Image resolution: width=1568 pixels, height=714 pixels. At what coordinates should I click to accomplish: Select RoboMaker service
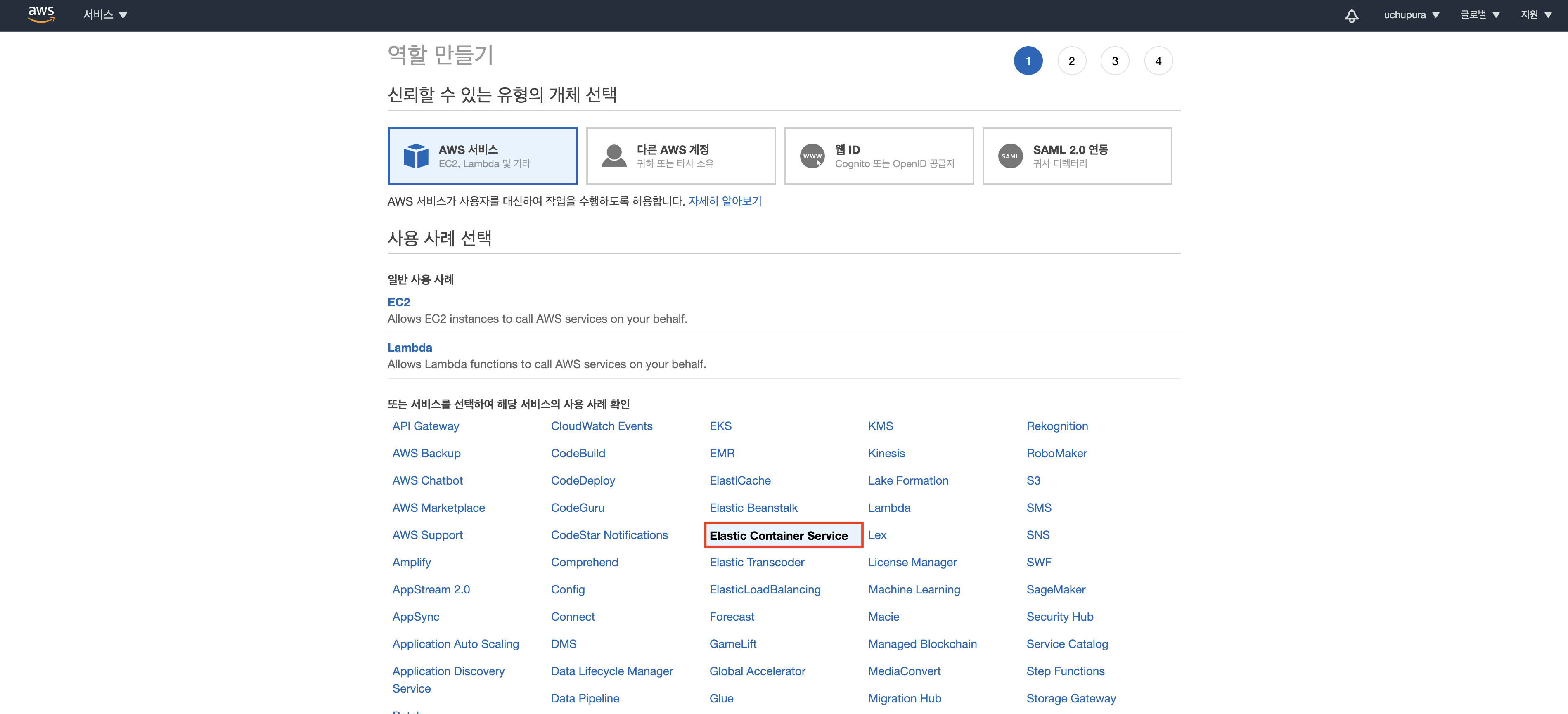point(1056,454)
